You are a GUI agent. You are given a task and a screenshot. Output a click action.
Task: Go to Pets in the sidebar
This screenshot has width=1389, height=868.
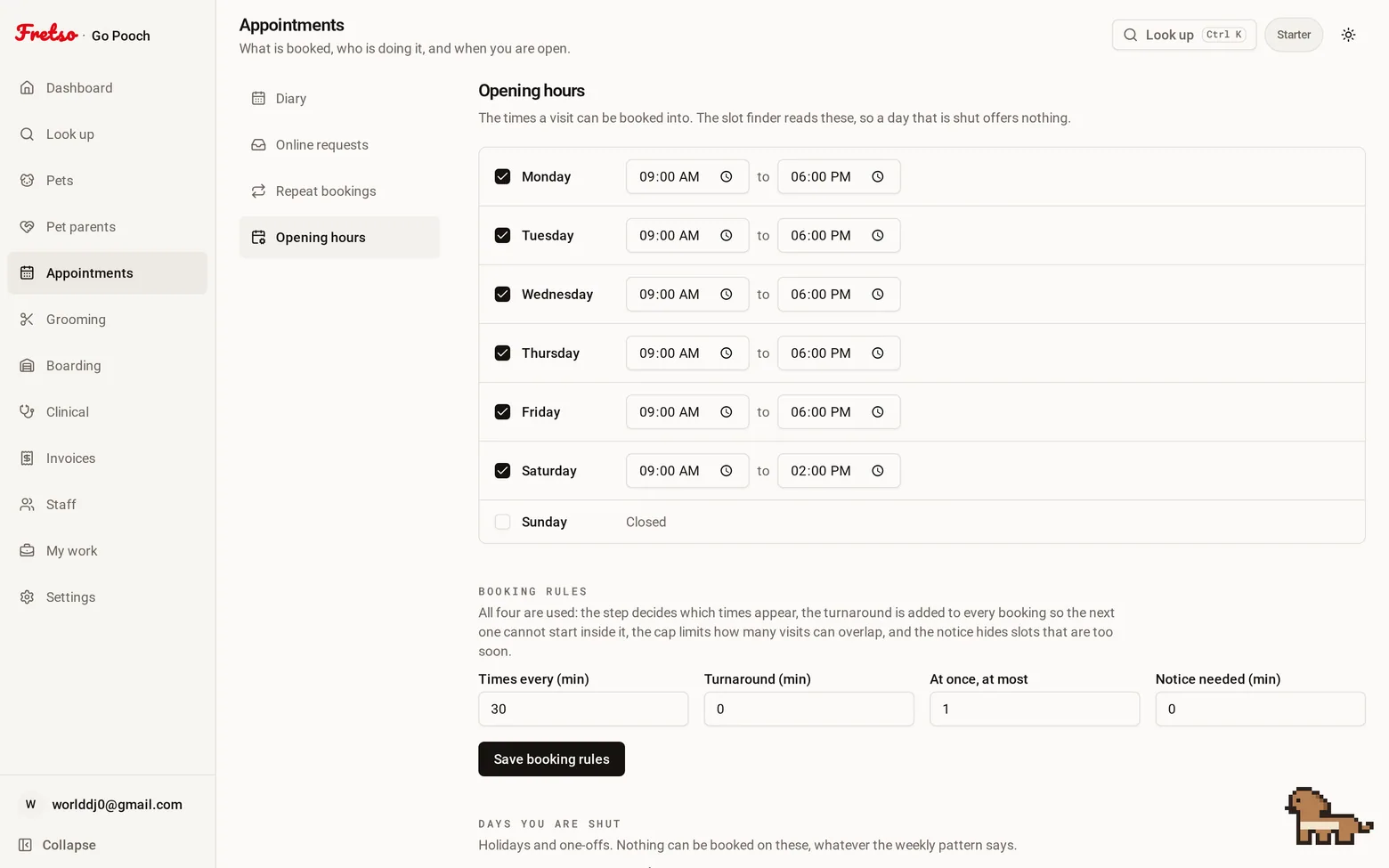click(x=107, y=180)
